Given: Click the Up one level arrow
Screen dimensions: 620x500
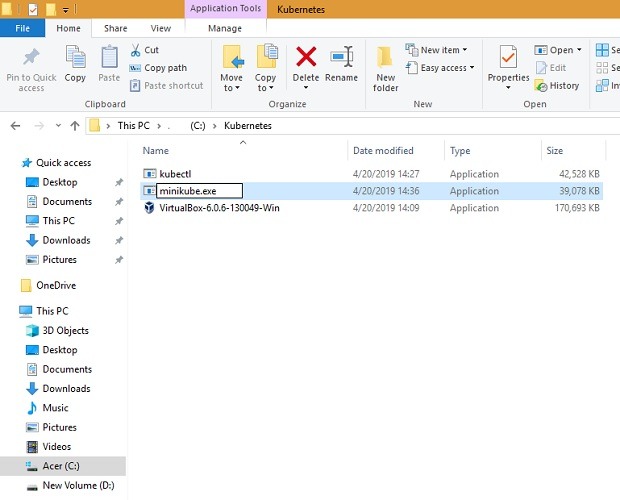Looking at the screenshot, I should point(75,126).
